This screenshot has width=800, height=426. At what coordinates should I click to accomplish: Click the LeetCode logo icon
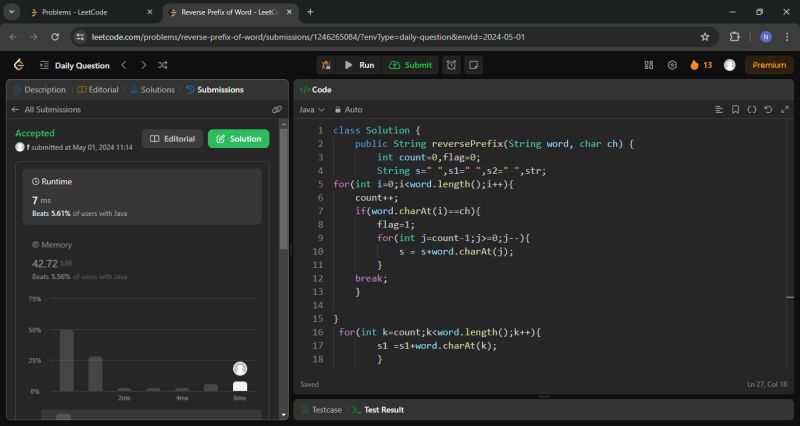(18, 65)
